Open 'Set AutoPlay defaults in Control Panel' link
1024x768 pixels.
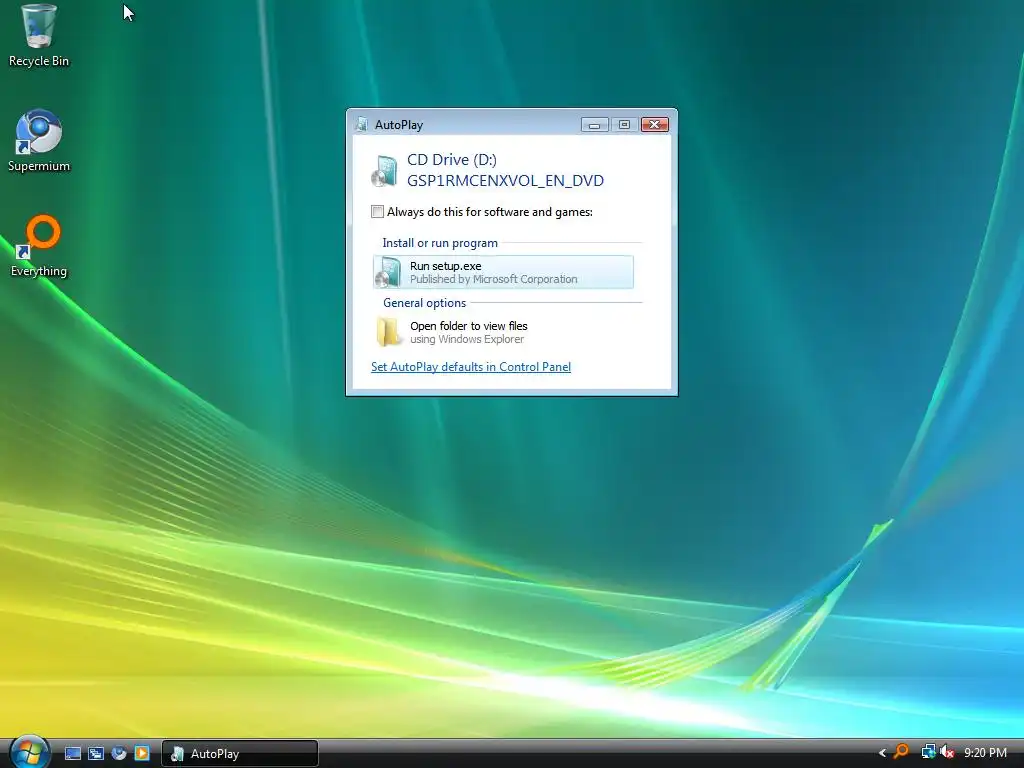pyautogui.click(x=471, y=367)
